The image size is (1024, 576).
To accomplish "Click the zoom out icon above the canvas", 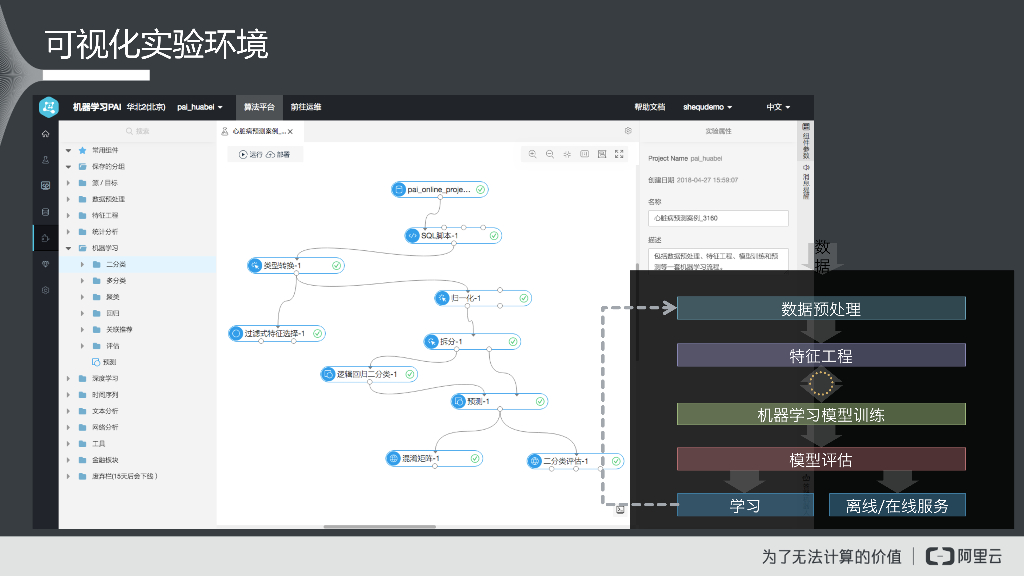I will [x=549, y=154].
